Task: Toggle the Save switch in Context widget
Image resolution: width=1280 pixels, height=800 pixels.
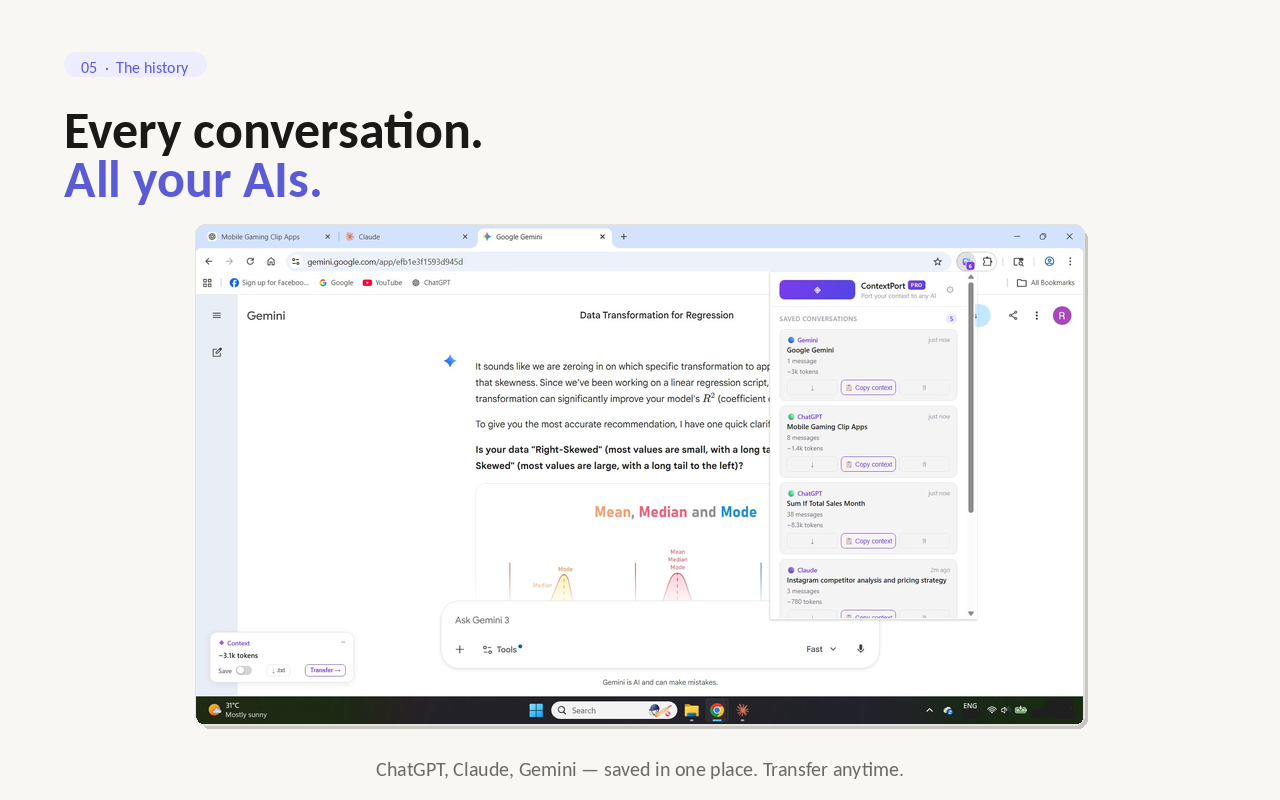Action: point(243,671)
